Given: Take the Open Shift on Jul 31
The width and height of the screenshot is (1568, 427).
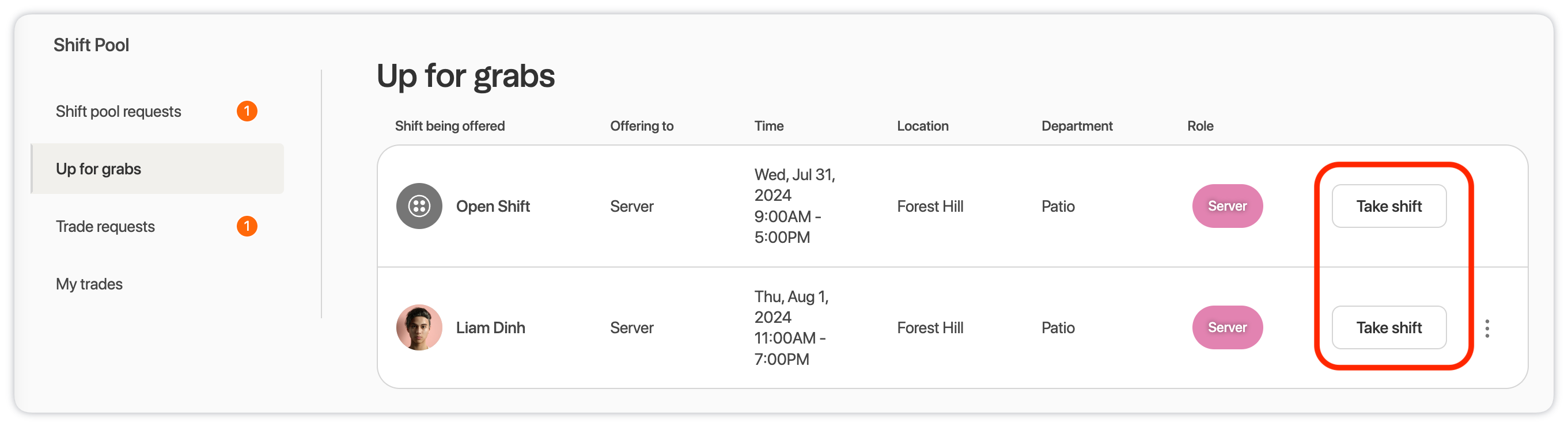Looking at the screenshot, I should [1389, 206].
